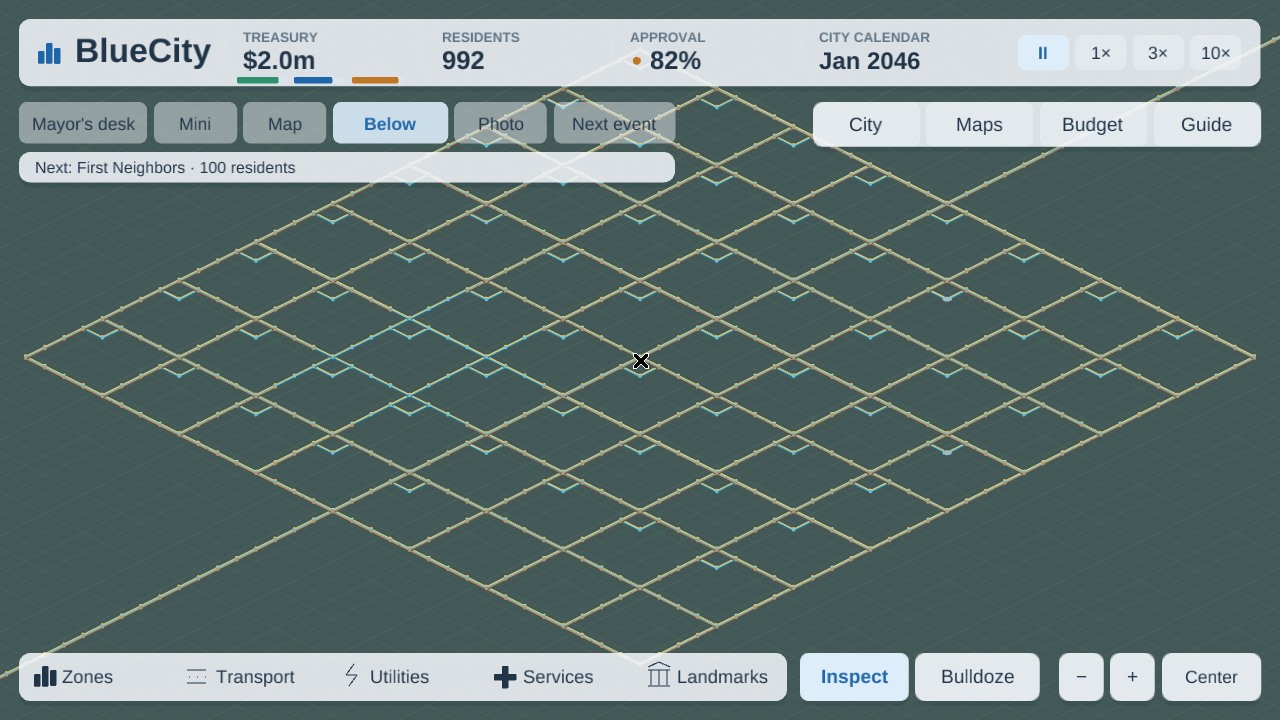Image resolution: width=1280 pixels, height=720 pixels.
Task: Switch to Guide tab
Action: pyautogui.click(x=1206, y=125)
